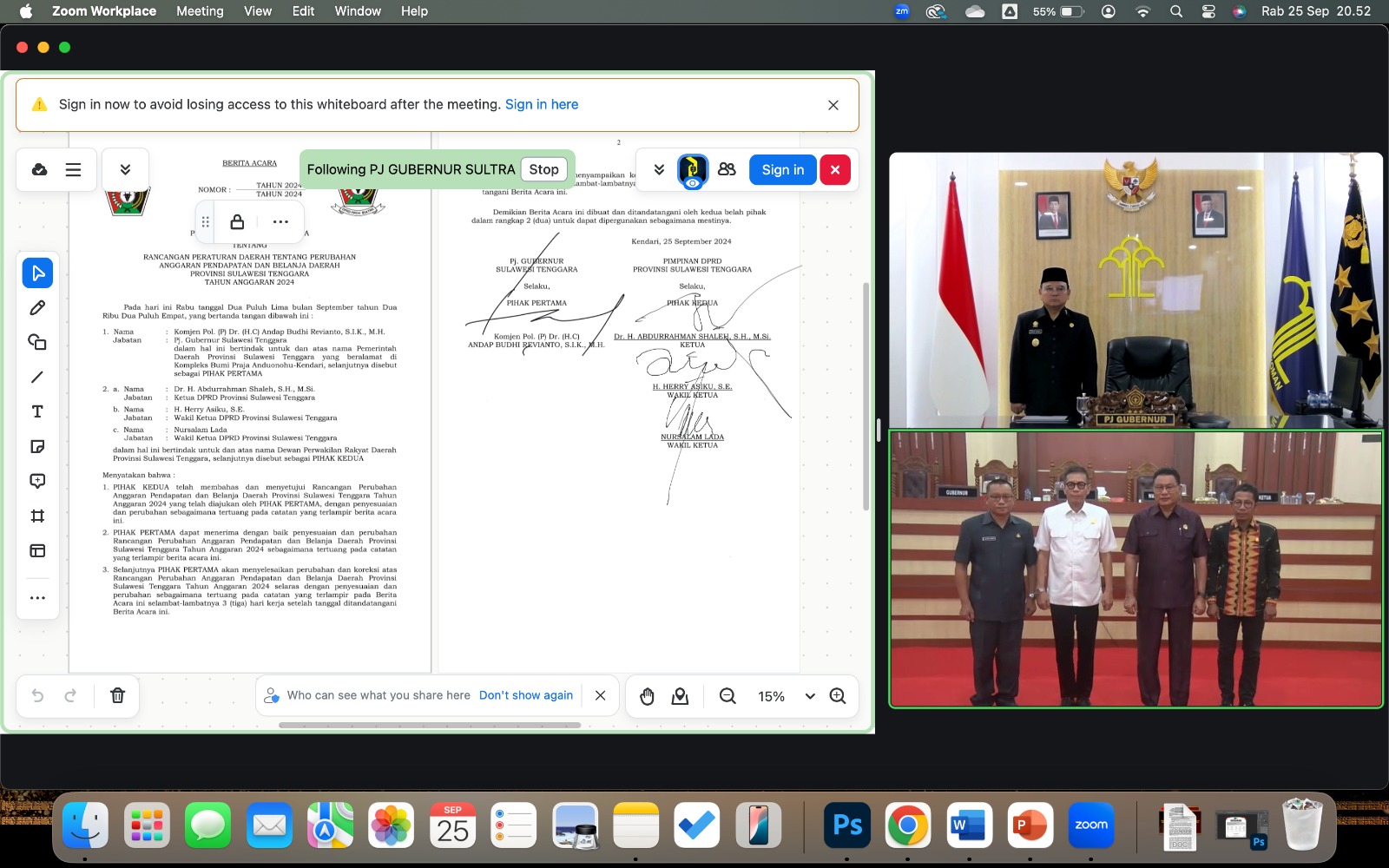
Task: Open Control Center in menu bar
Action: click(x=1208, y=11)
